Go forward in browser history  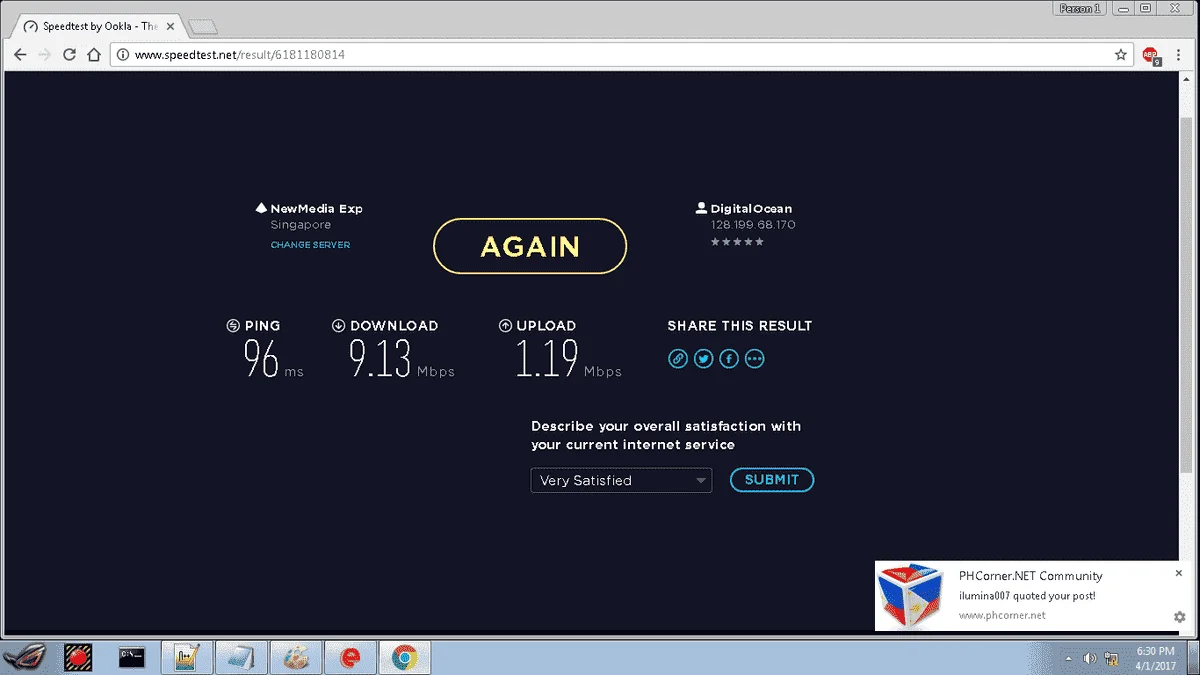(44, 55)
